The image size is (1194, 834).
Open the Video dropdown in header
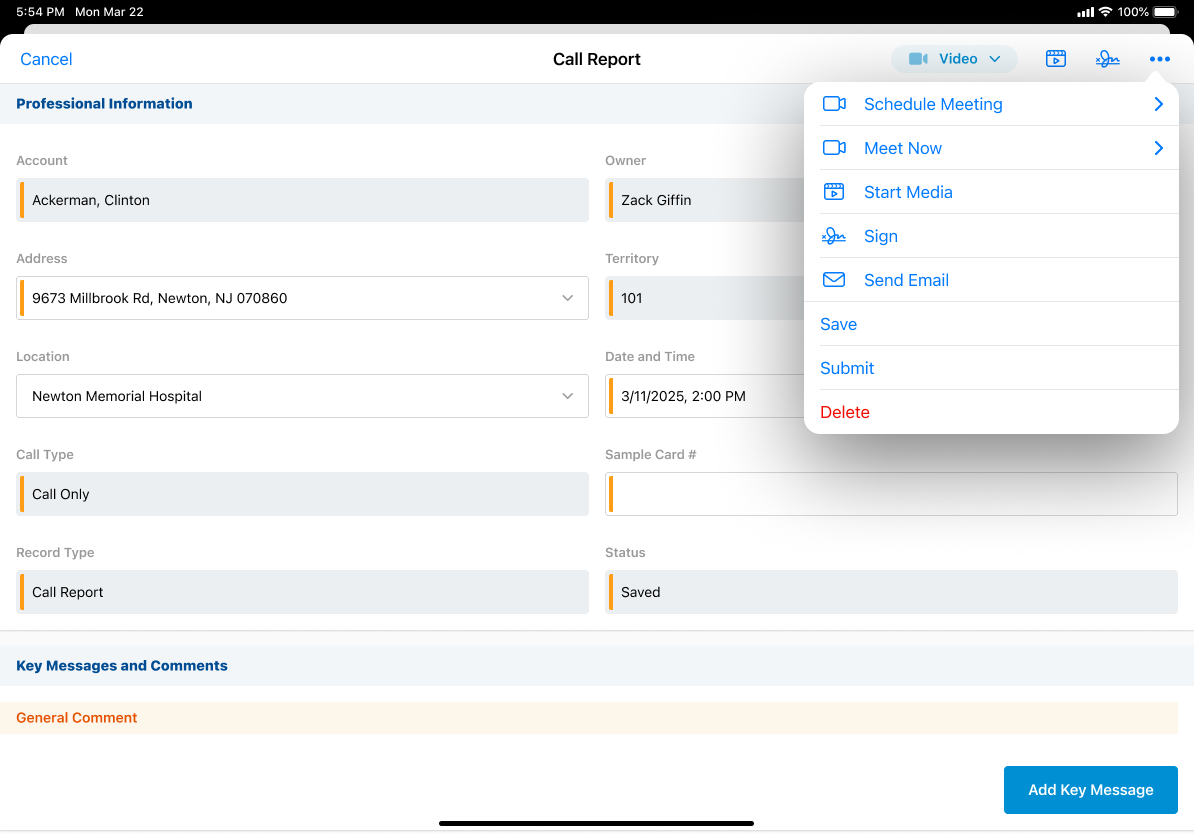(954, 59)
